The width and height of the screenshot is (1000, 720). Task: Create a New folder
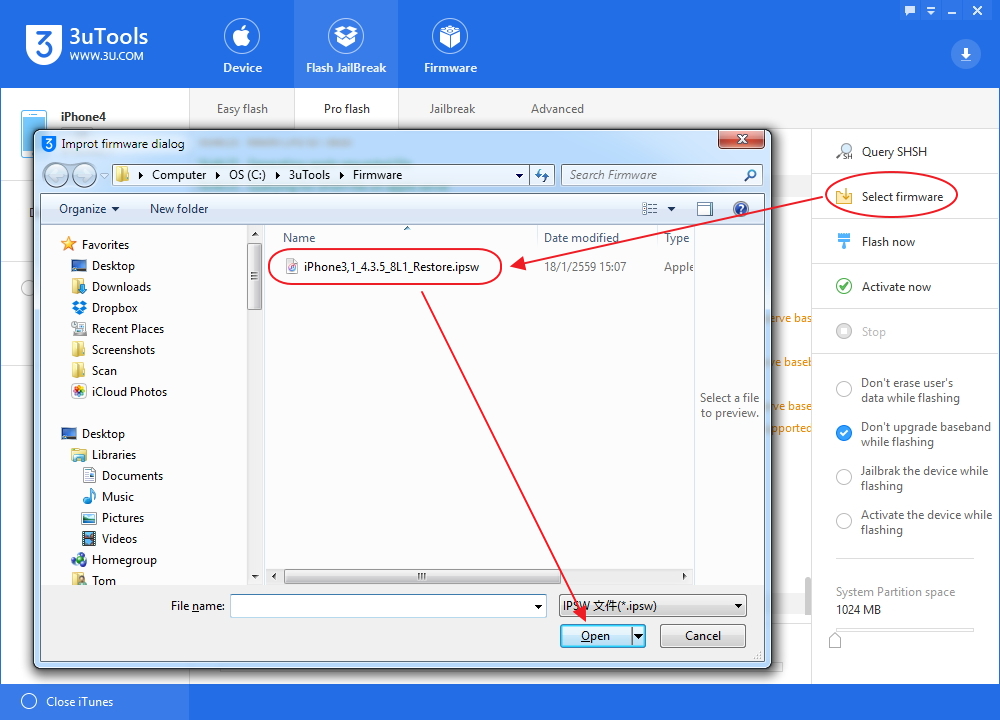(x=179, y=209)
